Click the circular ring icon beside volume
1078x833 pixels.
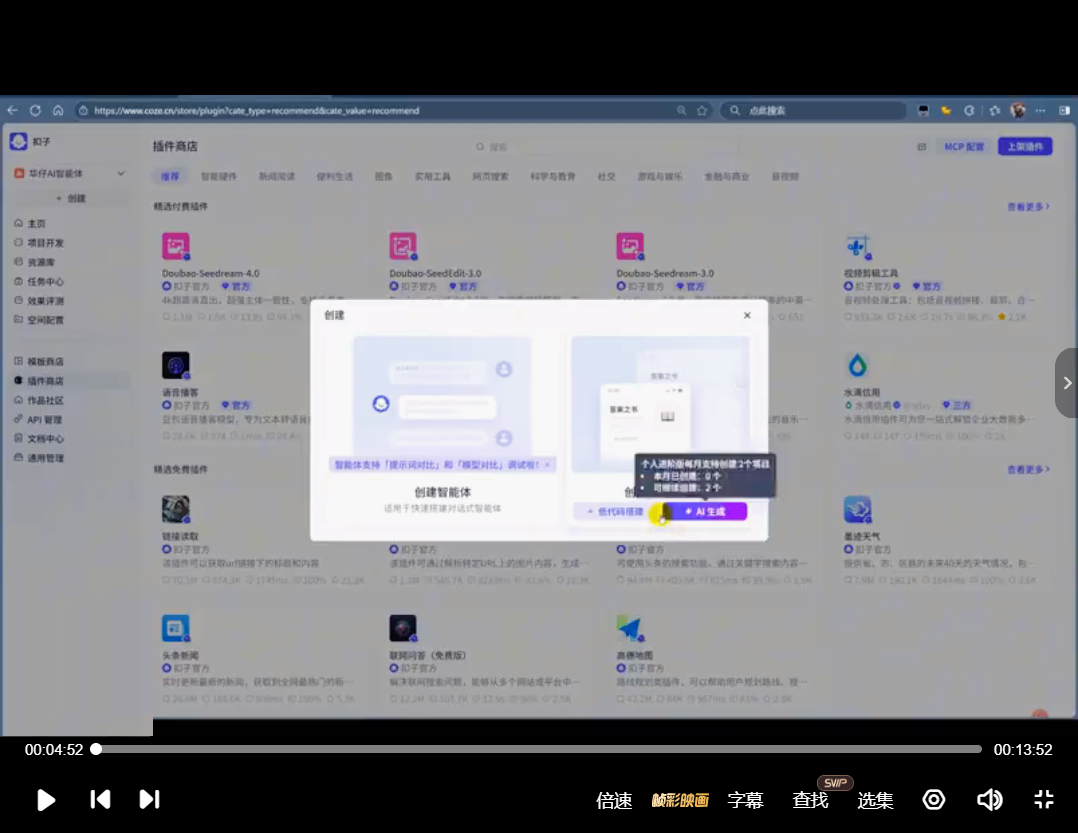point(934,799)
